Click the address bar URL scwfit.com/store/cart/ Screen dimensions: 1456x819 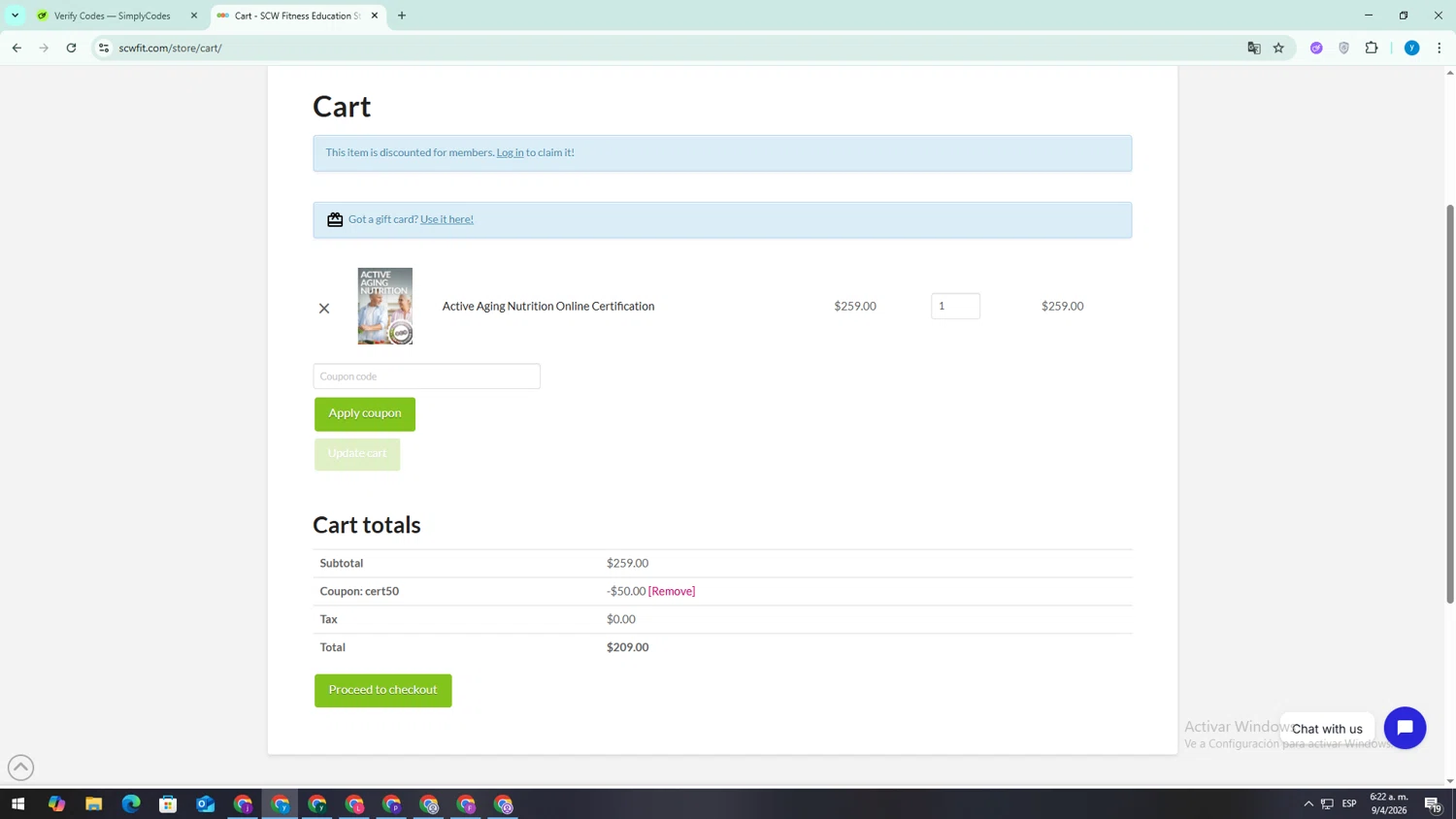(x=170, y=48)
